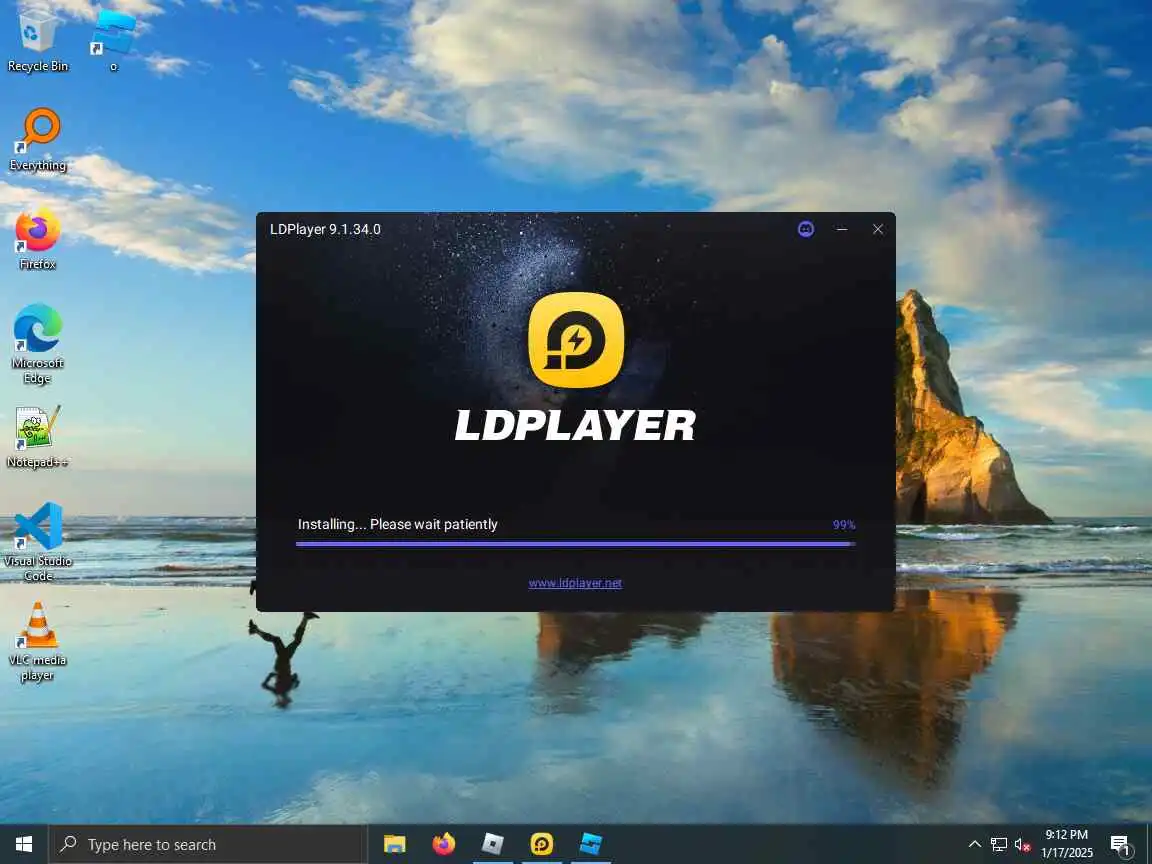Click the LDPLAYER wordmark text
1152x864 pixels.
tap(575, 425)
